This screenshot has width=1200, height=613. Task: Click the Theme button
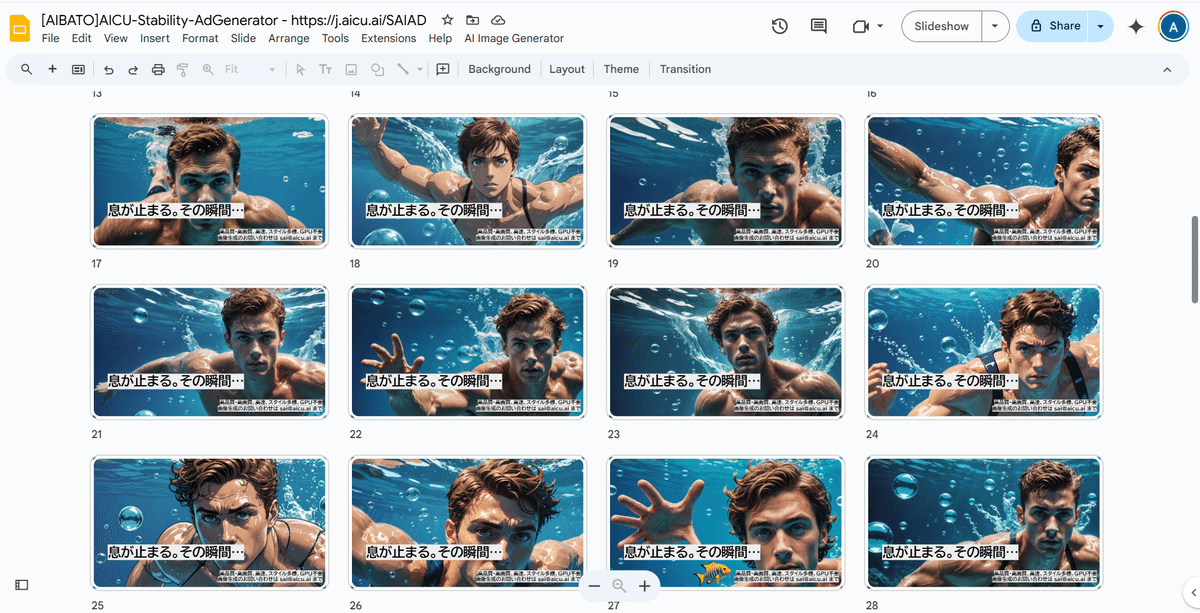click(621, 69)
